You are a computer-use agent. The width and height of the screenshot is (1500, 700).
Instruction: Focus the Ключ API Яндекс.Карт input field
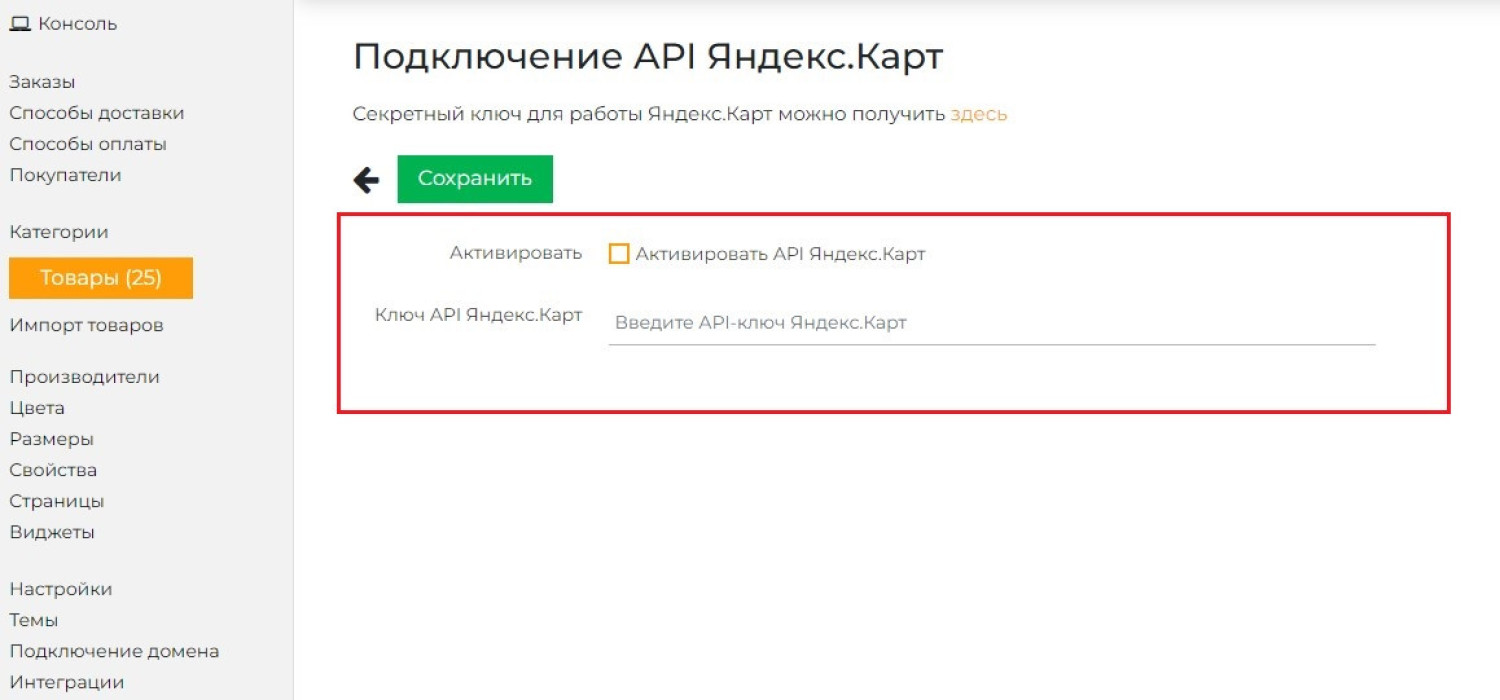pyautogui.click(x=990, y=323)
